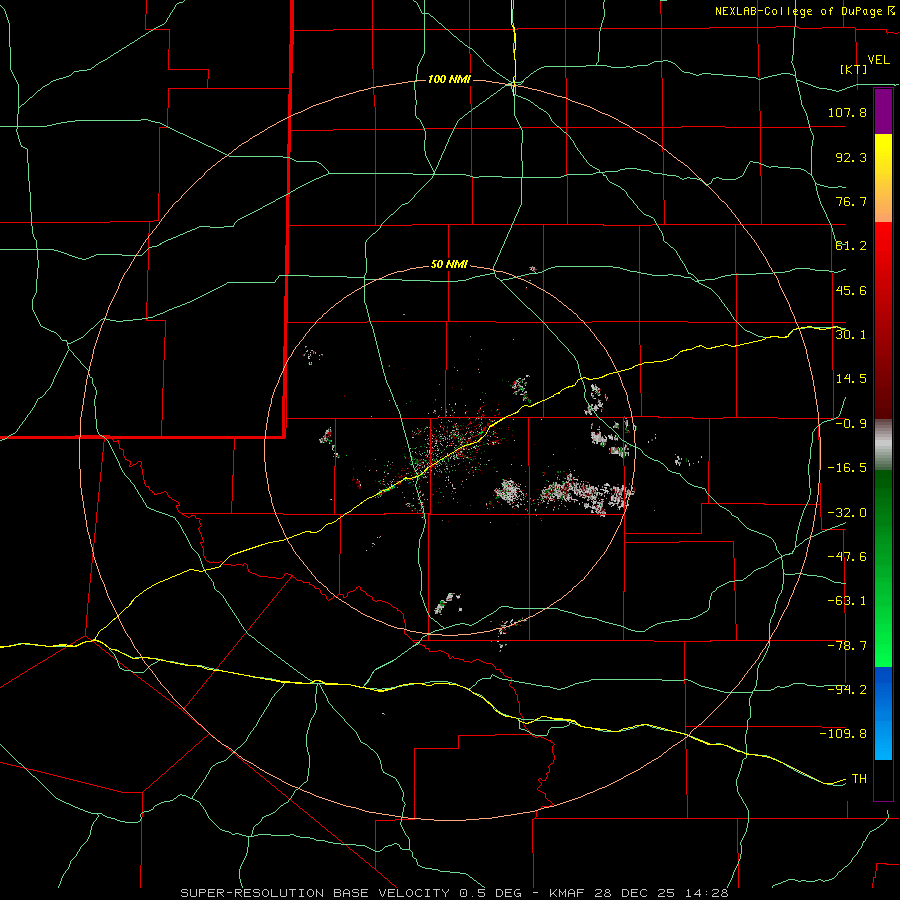Click the -32.0 velocity scale value
The height and width of the screenshot is (900, 900).
point(847,513)
